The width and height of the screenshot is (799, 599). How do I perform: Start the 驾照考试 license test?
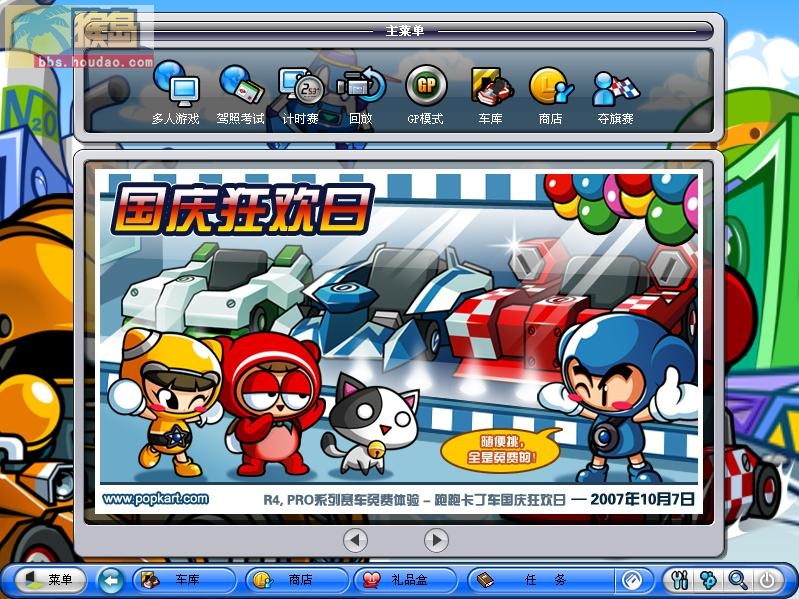click(241, 95)
